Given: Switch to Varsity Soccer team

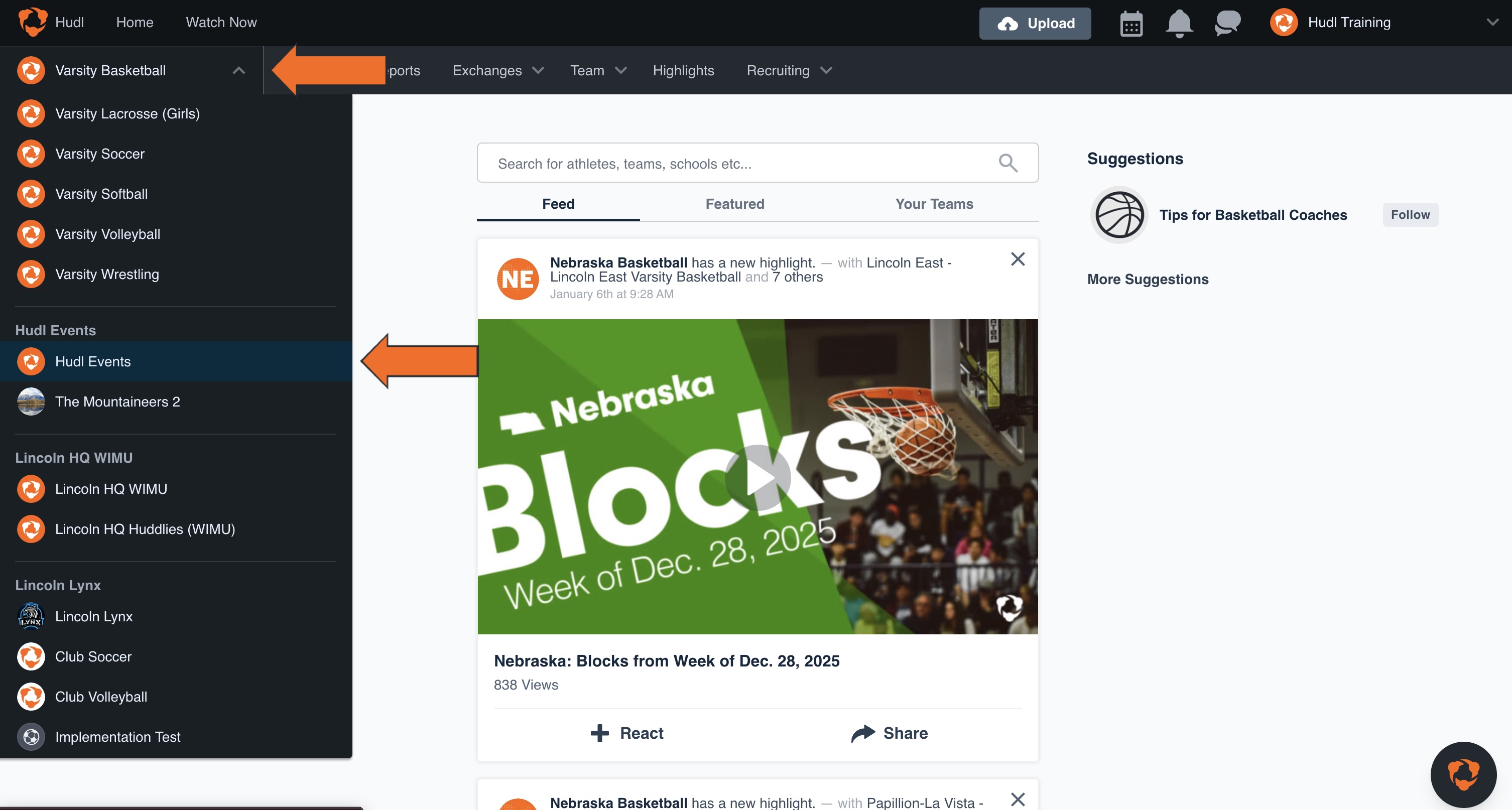Looking at the screenshot, I should pyautogui.click(x=176, y=154).
